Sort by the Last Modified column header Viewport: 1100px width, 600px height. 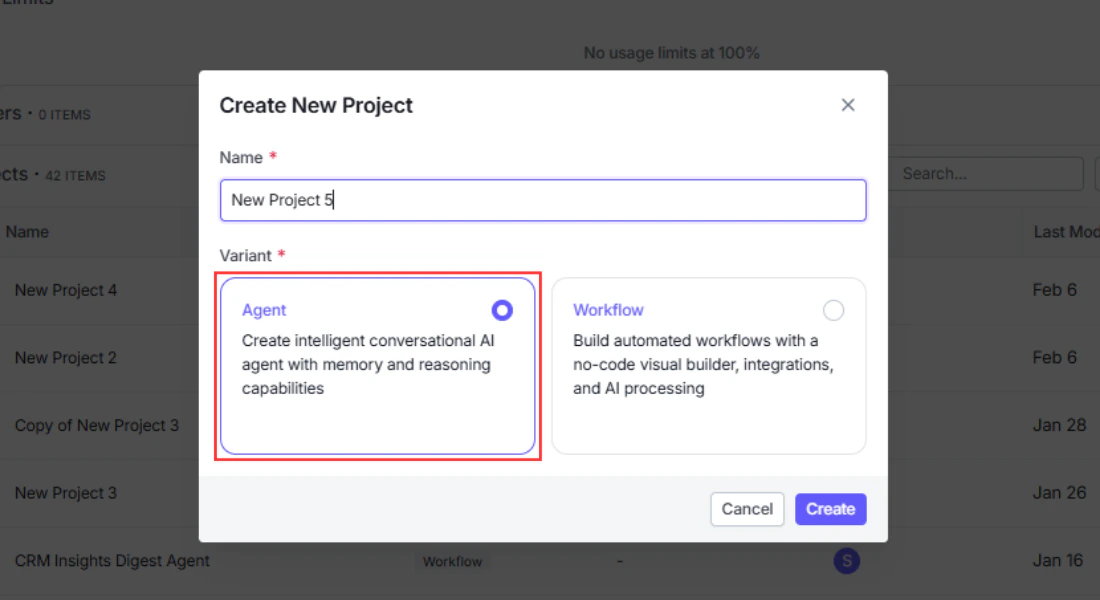[x=1063, y=232]
